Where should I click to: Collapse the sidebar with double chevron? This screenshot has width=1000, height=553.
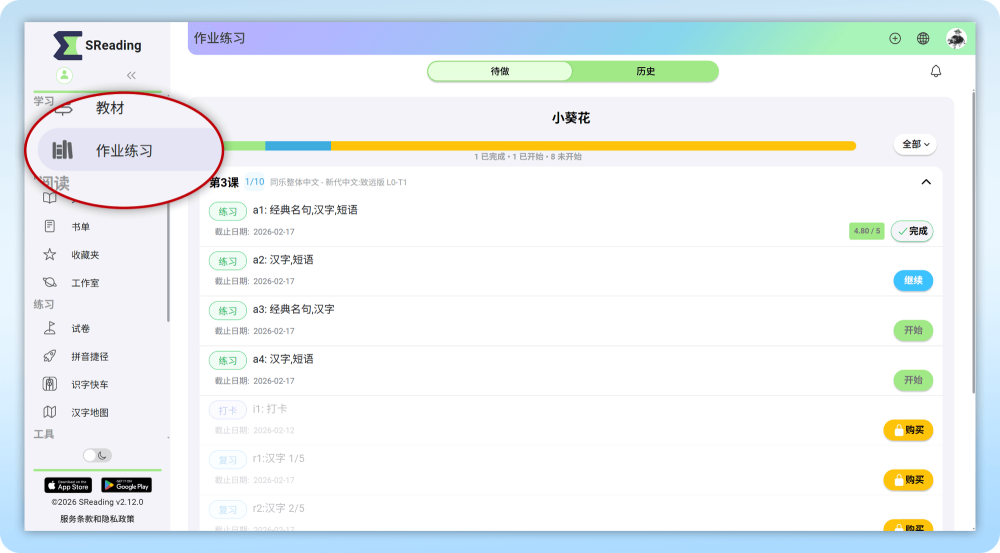131,75
